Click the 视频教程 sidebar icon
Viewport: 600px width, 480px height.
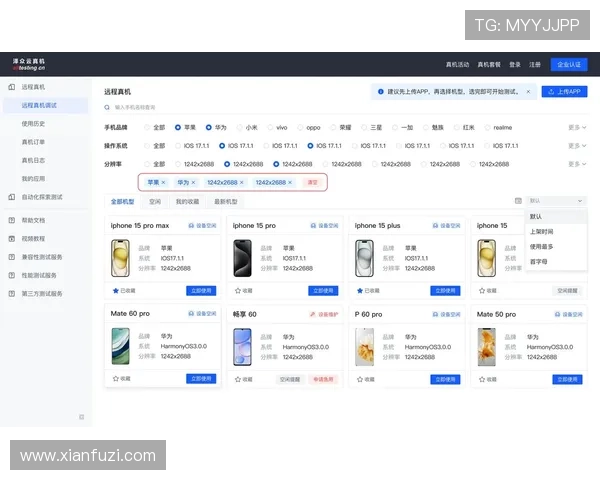[12, 239]
